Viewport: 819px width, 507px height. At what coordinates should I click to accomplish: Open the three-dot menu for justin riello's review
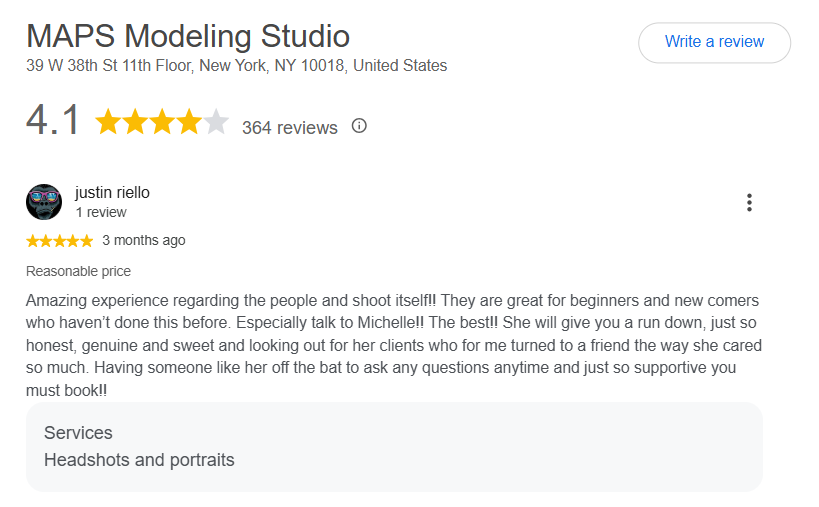tap(749, 203)
